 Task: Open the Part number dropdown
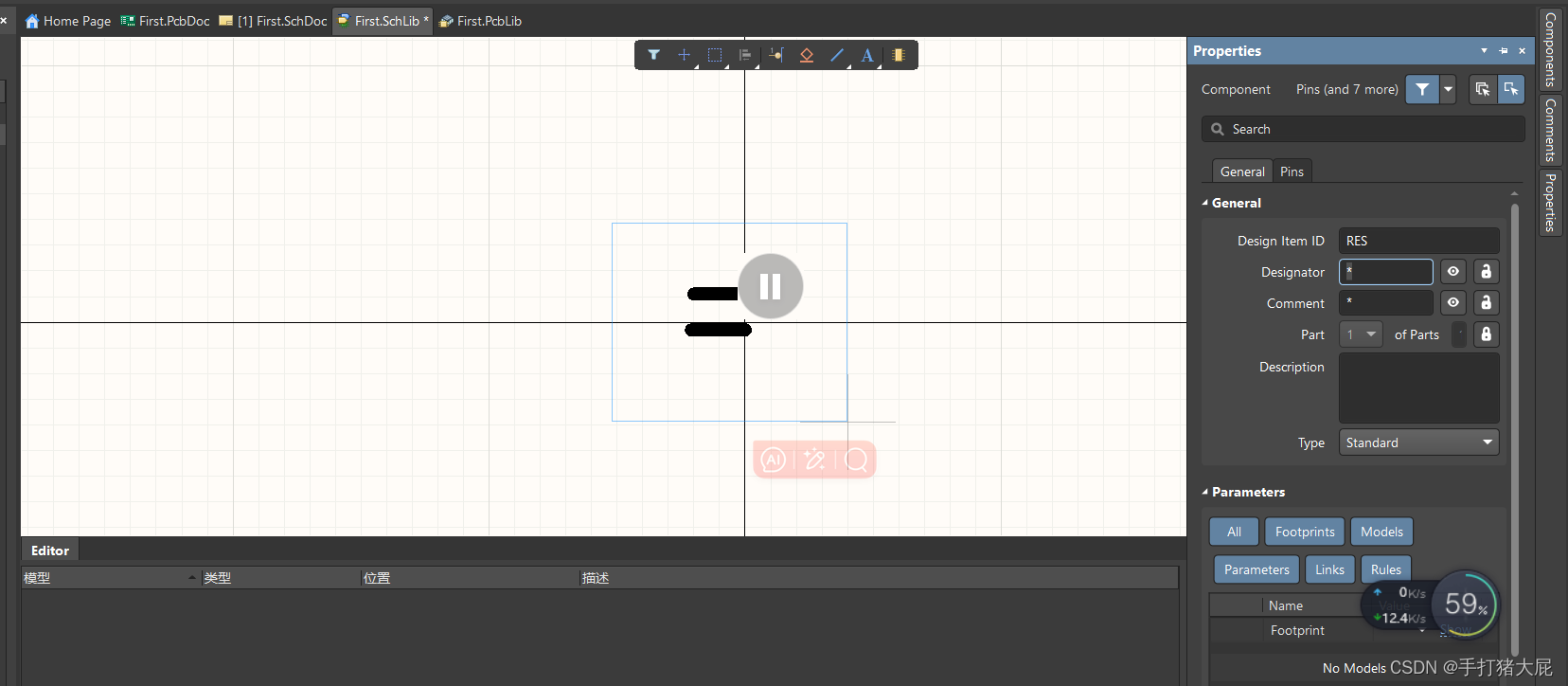(1361, 334)
